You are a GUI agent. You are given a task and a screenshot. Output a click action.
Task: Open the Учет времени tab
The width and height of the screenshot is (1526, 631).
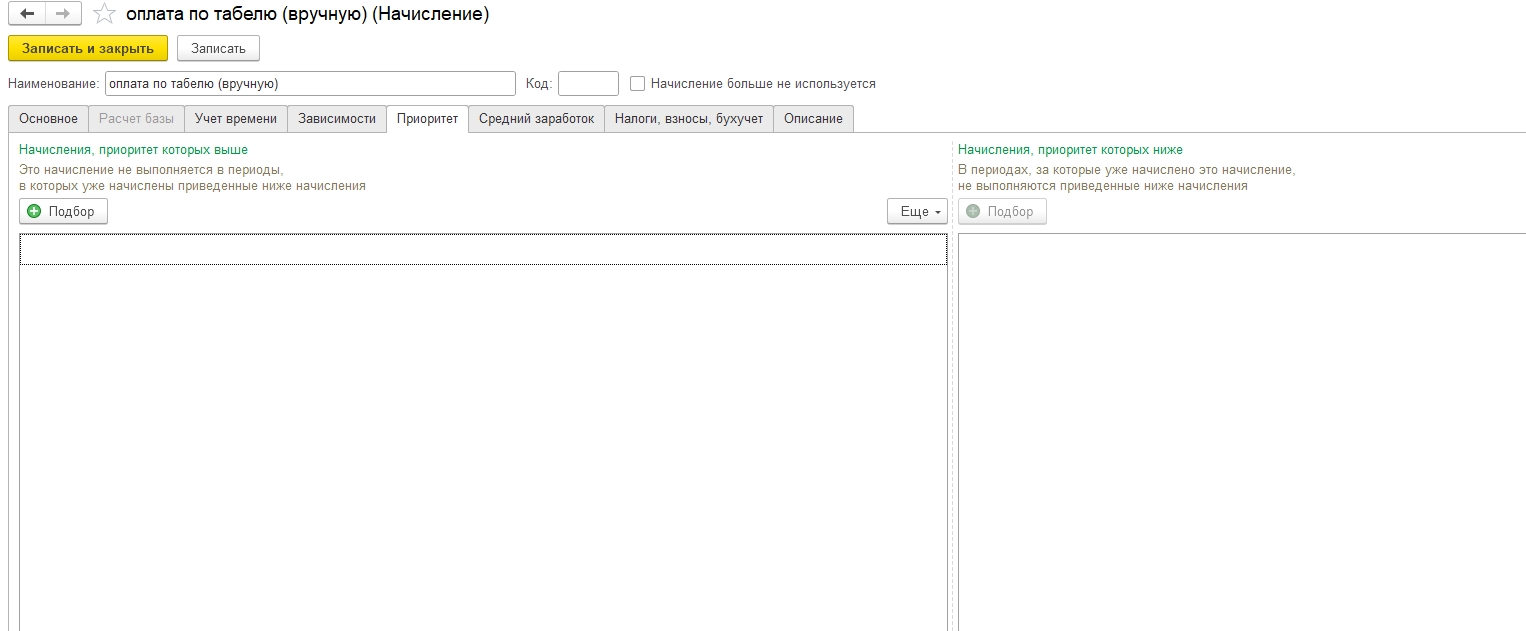[236, 119]
